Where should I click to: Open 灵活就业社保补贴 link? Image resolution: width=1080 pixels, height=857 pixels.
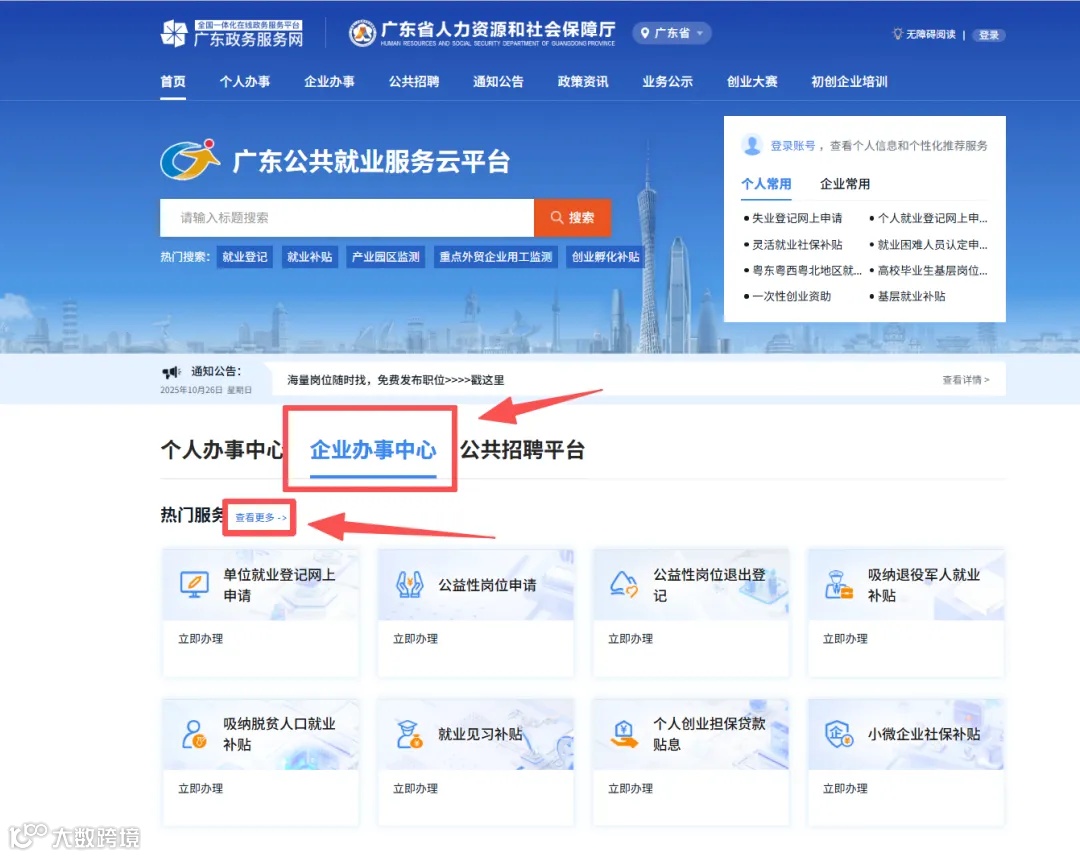pyautogui.click(x=797, y=245)
